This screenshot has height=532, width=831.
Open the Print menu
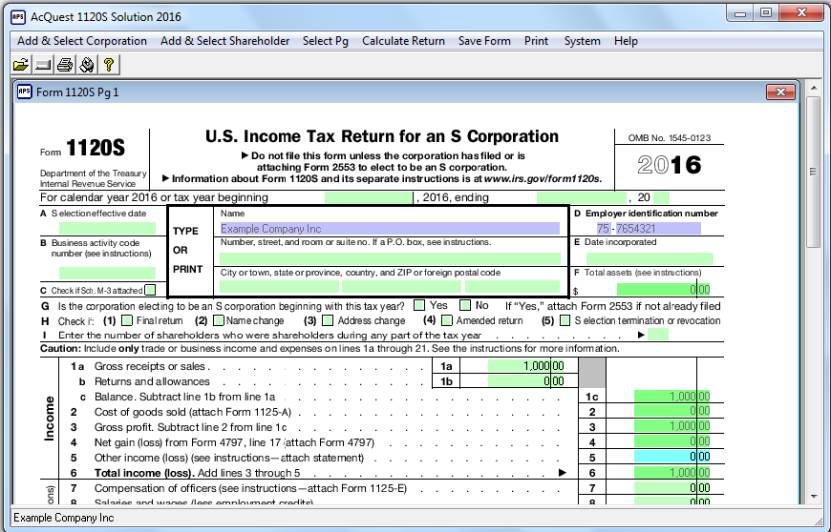536,41
